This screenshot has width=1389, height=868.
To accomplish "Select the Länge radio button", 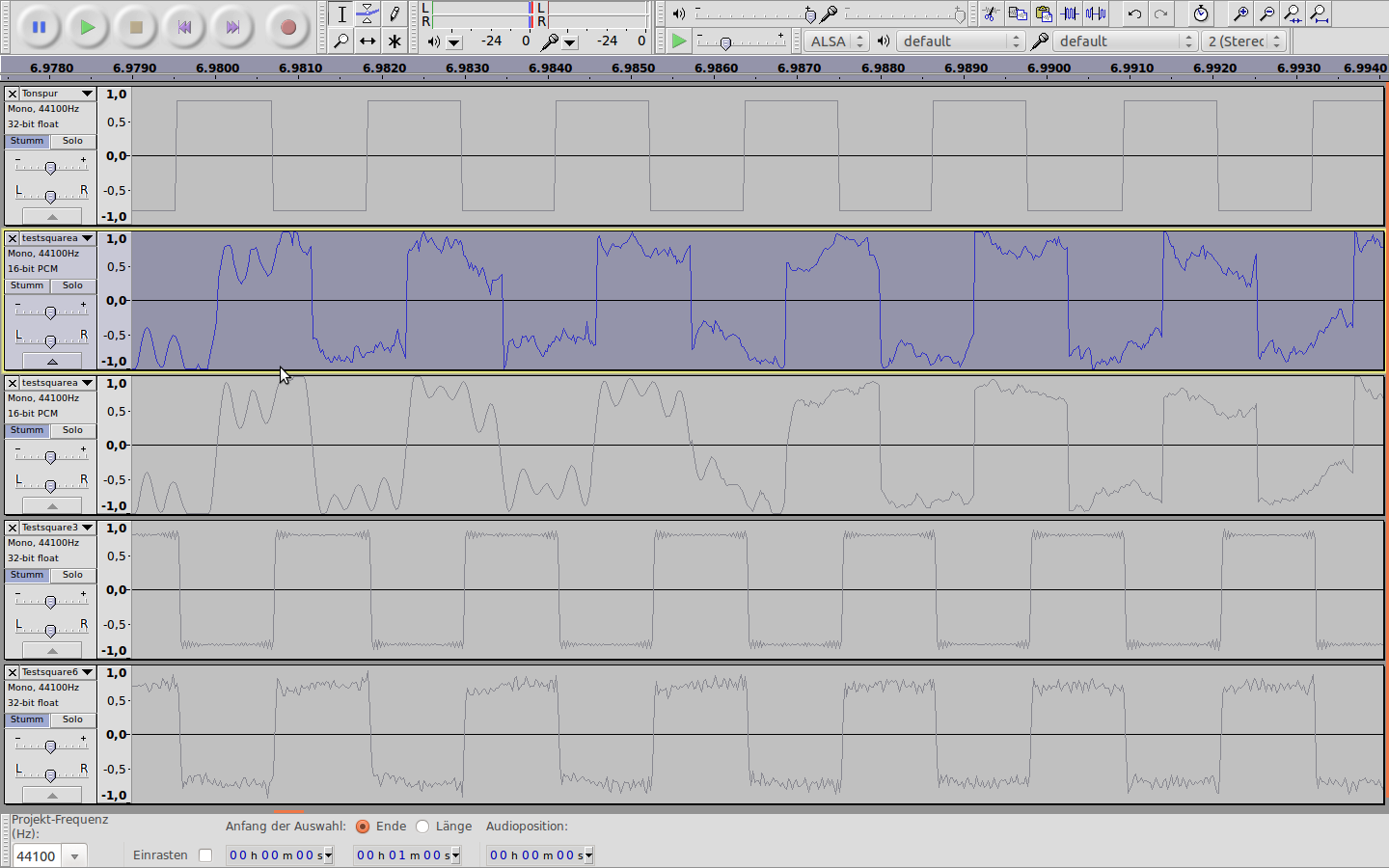I will tap(422, 827).
